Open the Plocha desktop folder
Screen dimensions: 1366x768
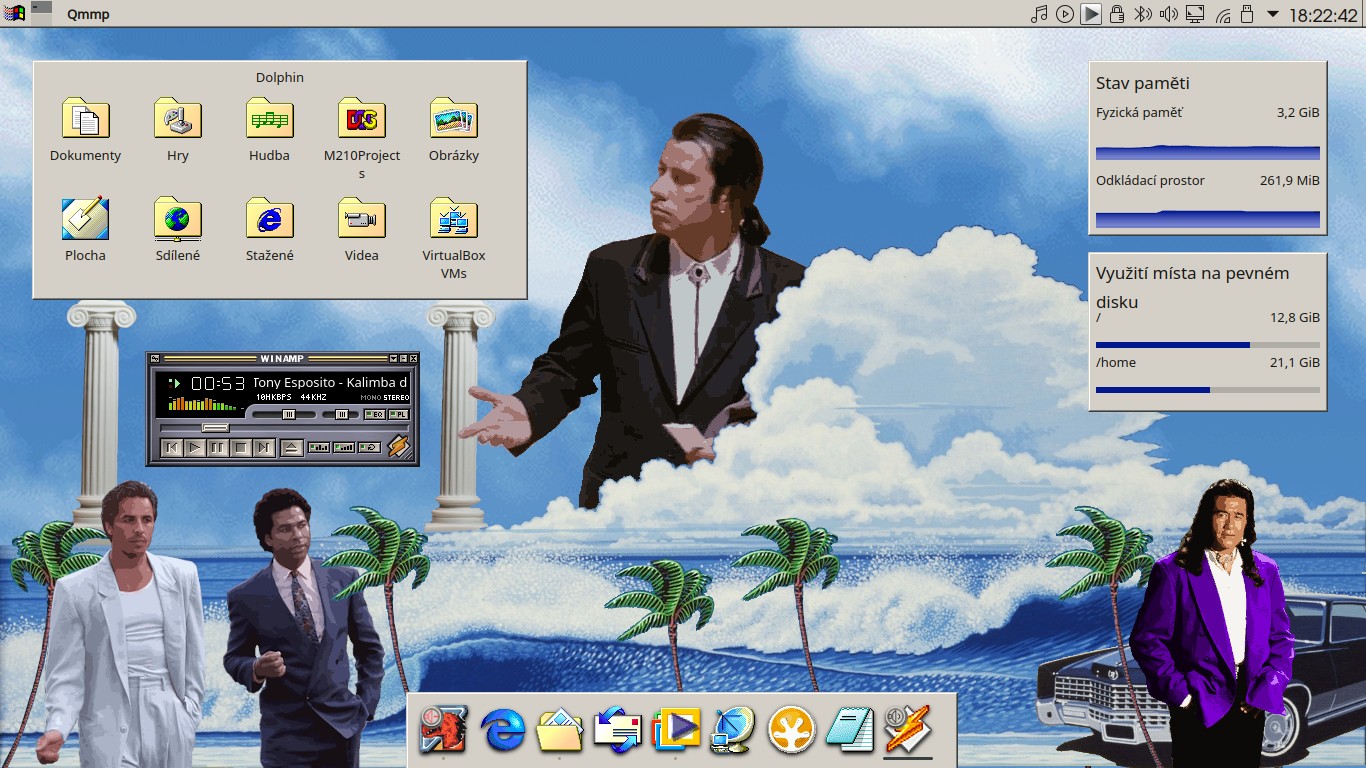(x=86, y=230)
